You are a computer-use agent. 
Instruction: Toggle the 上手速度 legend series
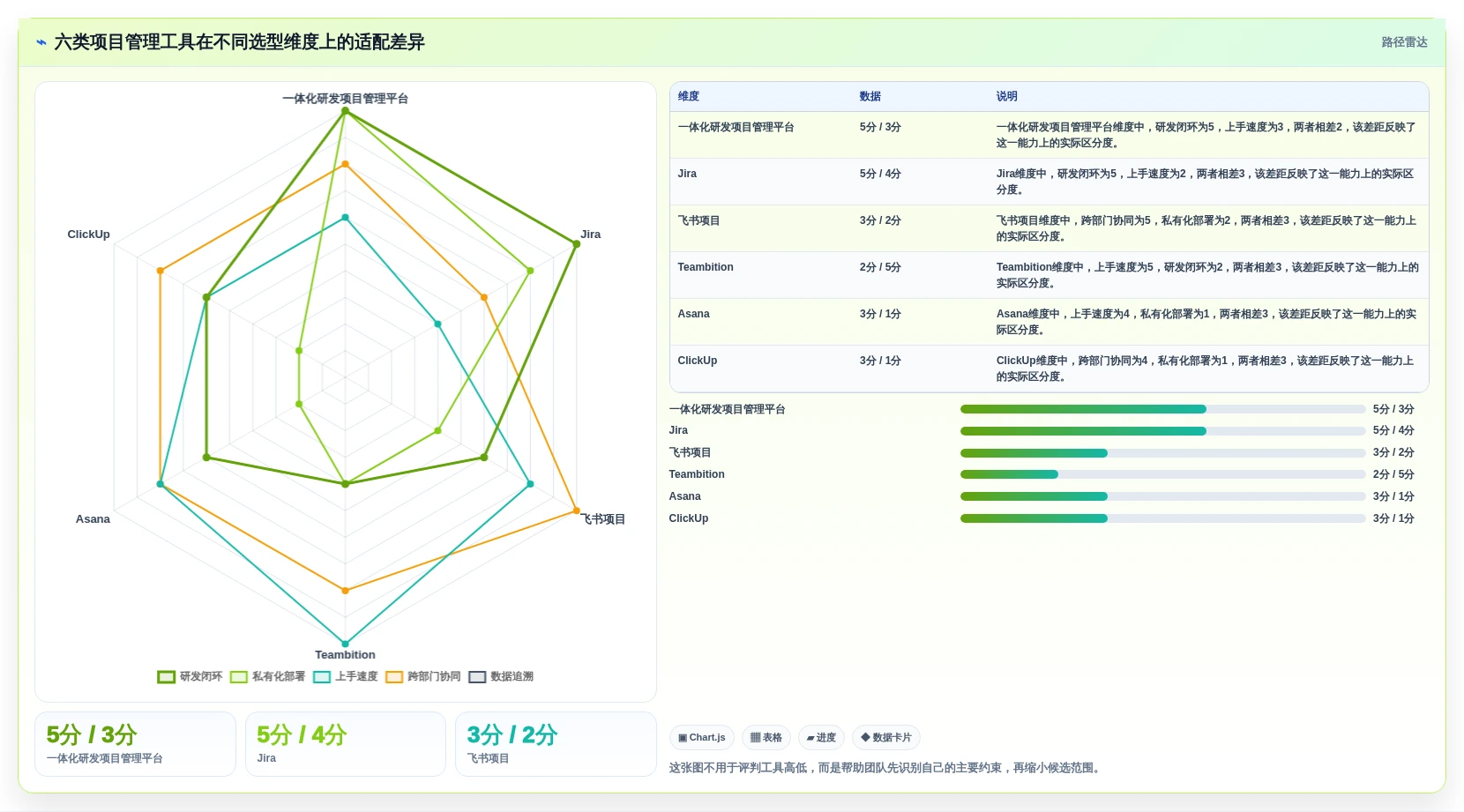coord(345,676)
